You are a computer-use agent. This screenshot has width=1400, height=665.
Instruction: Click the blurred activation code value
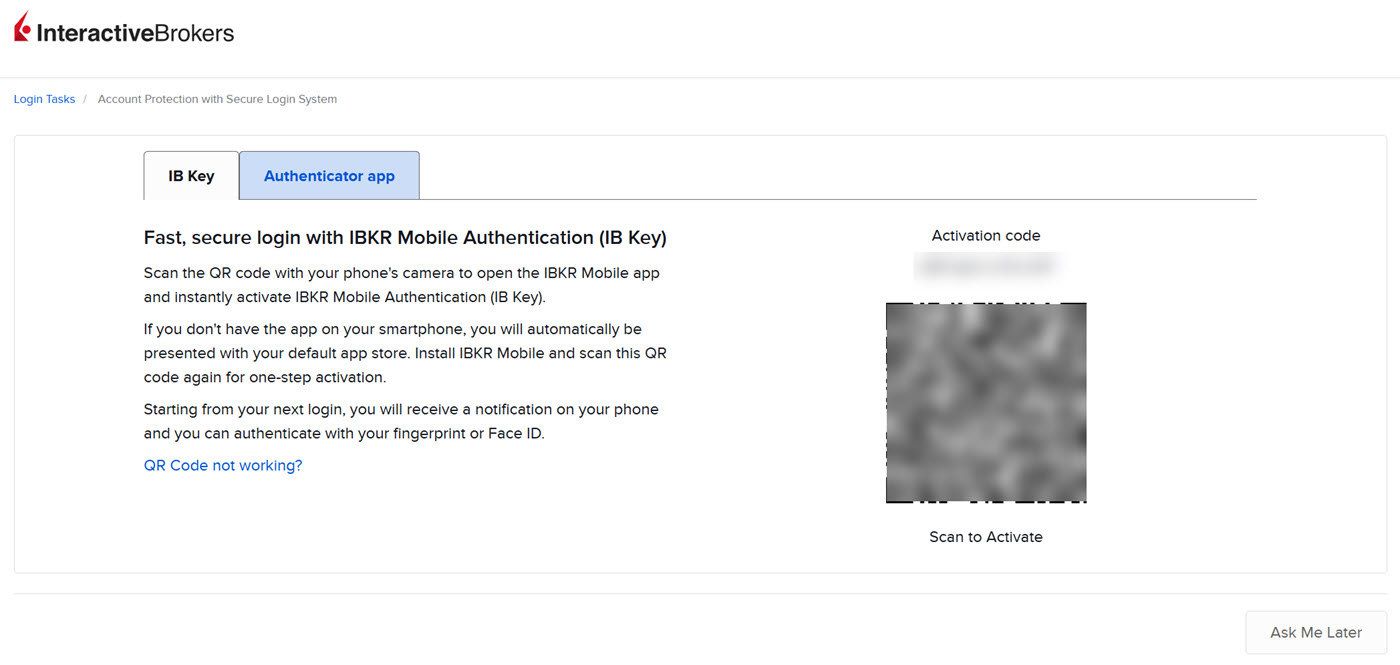[x=986, y=266]
